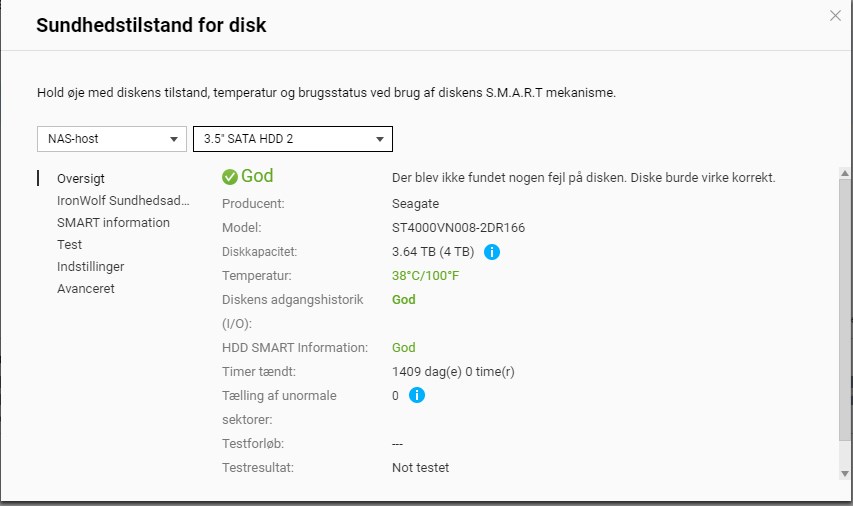Close the disk health dialog

(x=835, y=16)
